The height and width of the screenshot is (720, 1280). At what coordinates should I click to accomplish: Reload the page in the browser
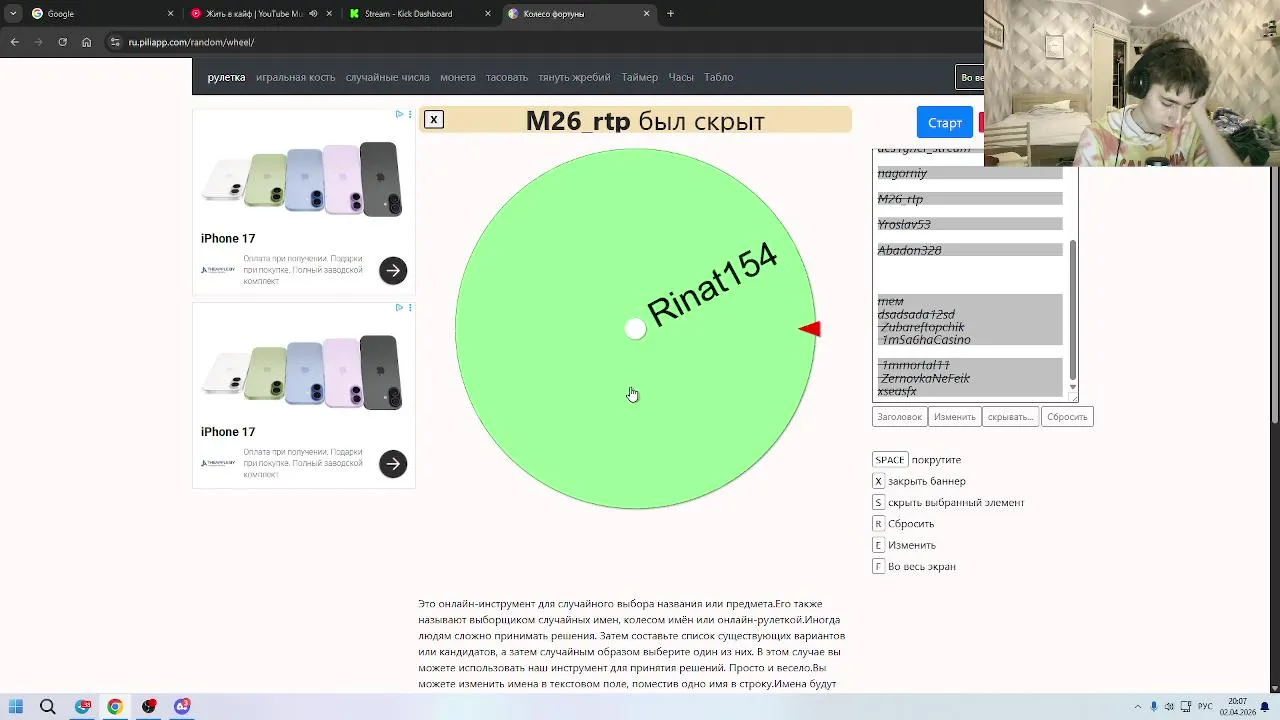63,42
